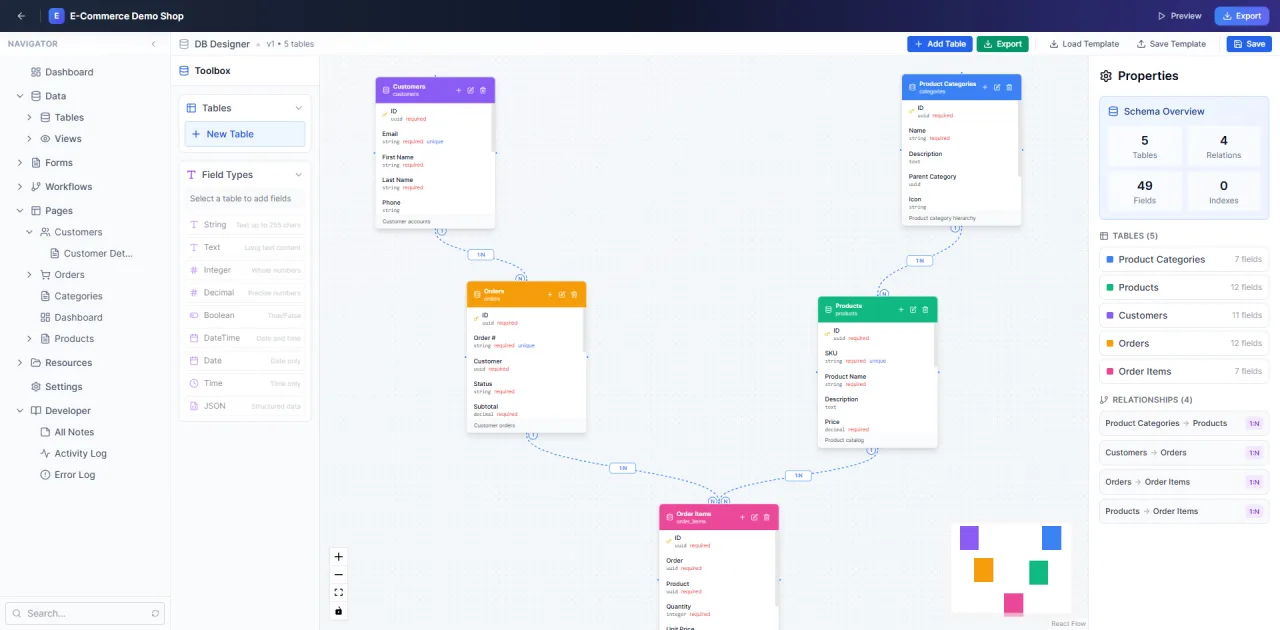Click the Save Template button
This screenshot has height=630, width=1280.
click(x=1171, y=44)
